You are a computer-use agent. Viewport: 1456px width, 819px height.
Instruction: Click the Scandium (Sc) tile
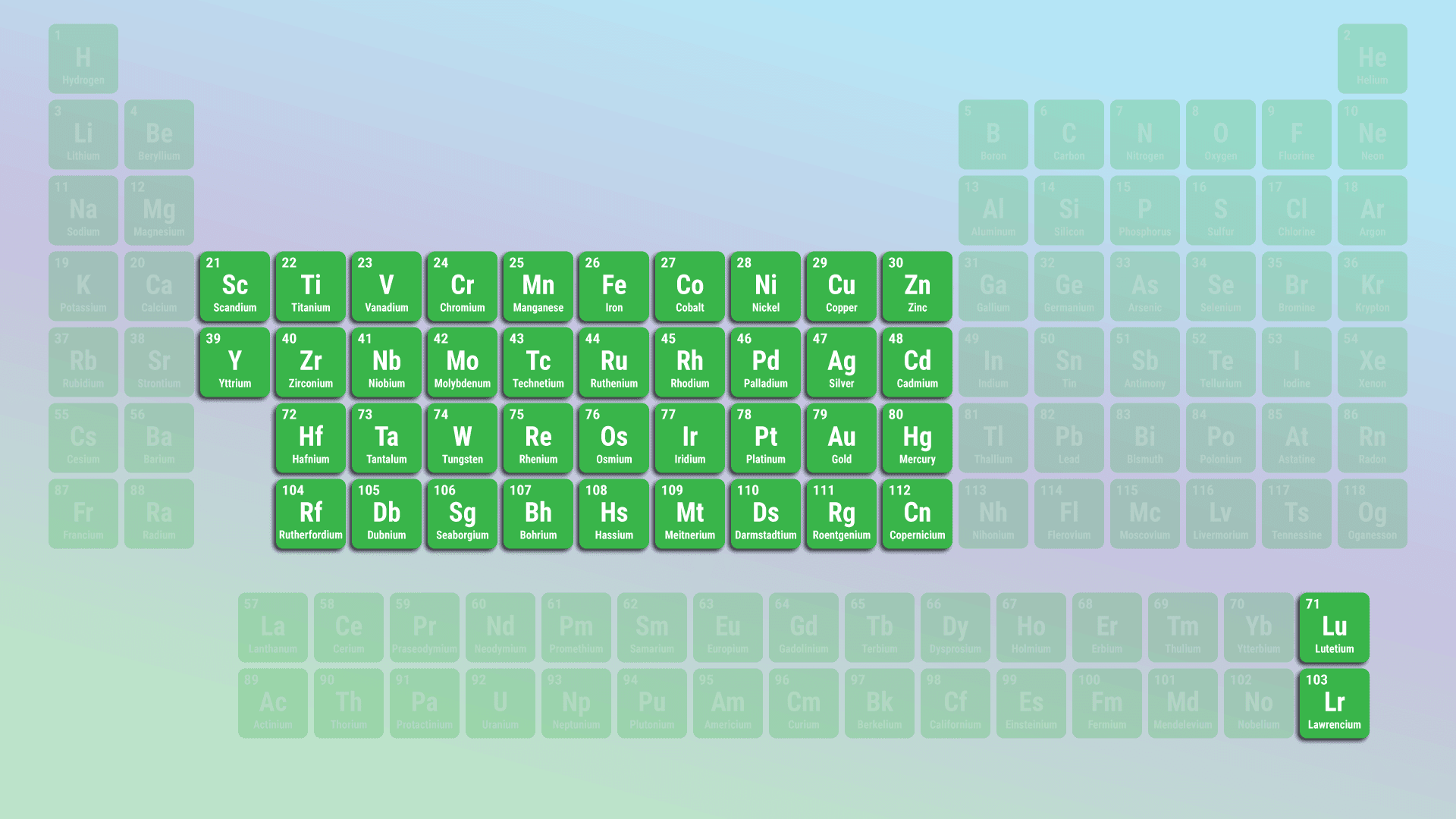click(x=234, y=286)
